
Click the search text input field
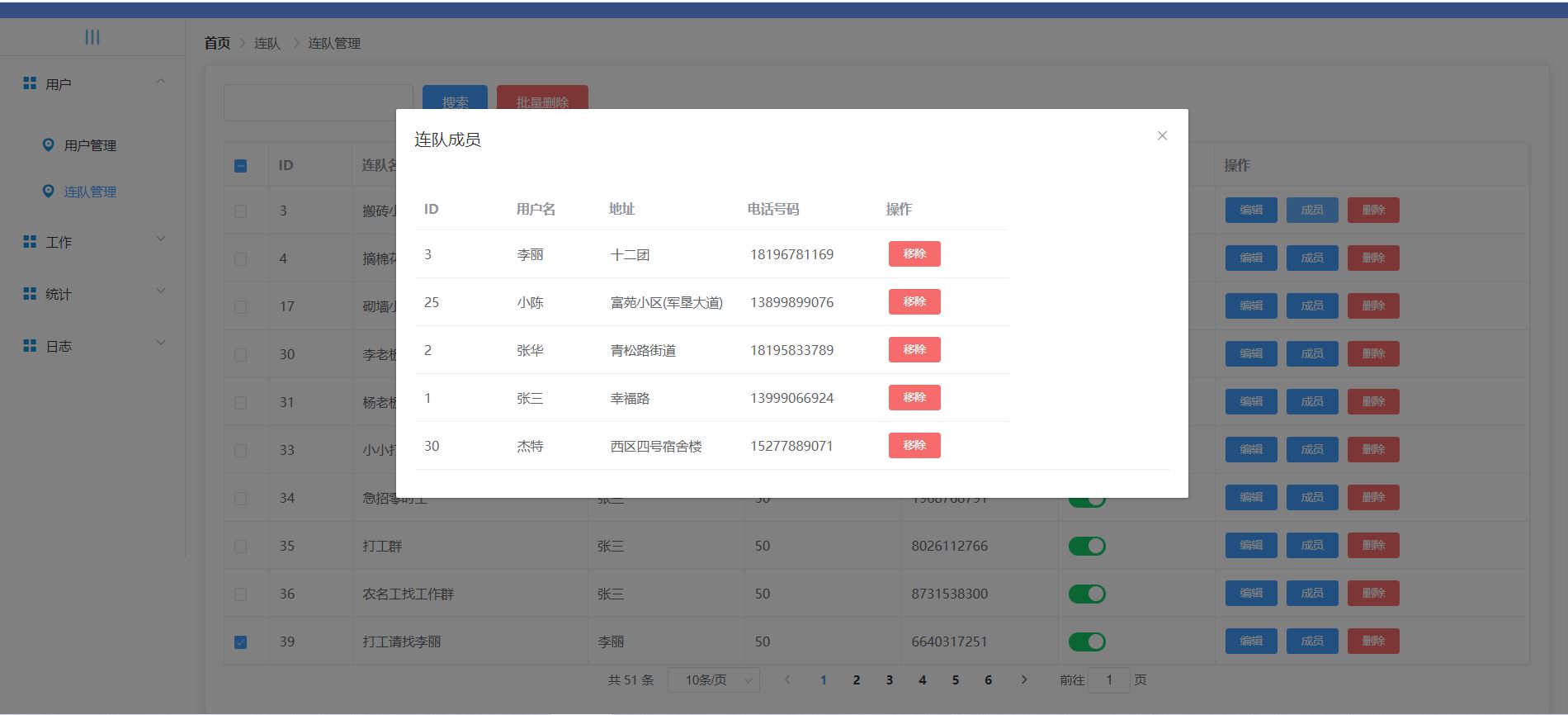pyautogui.click(x=318, y=102)
